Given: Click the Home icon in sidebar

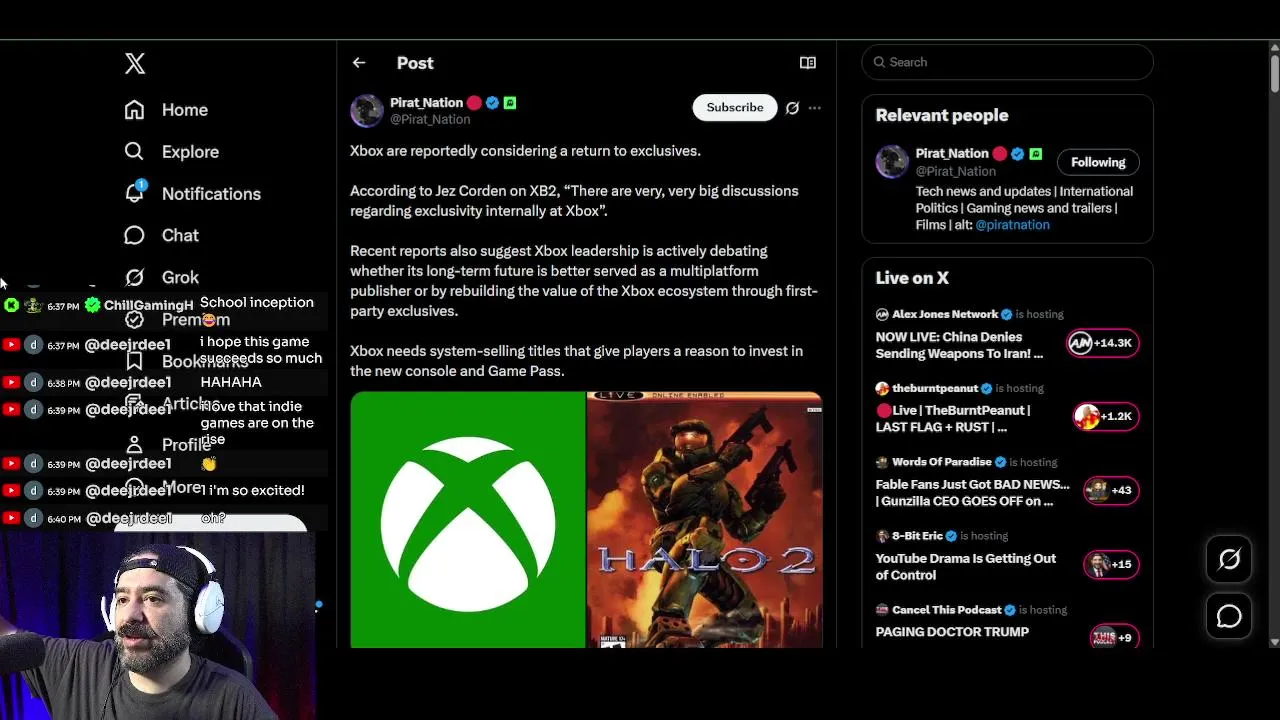Looking at the screenshot, I should coord(134,110).
